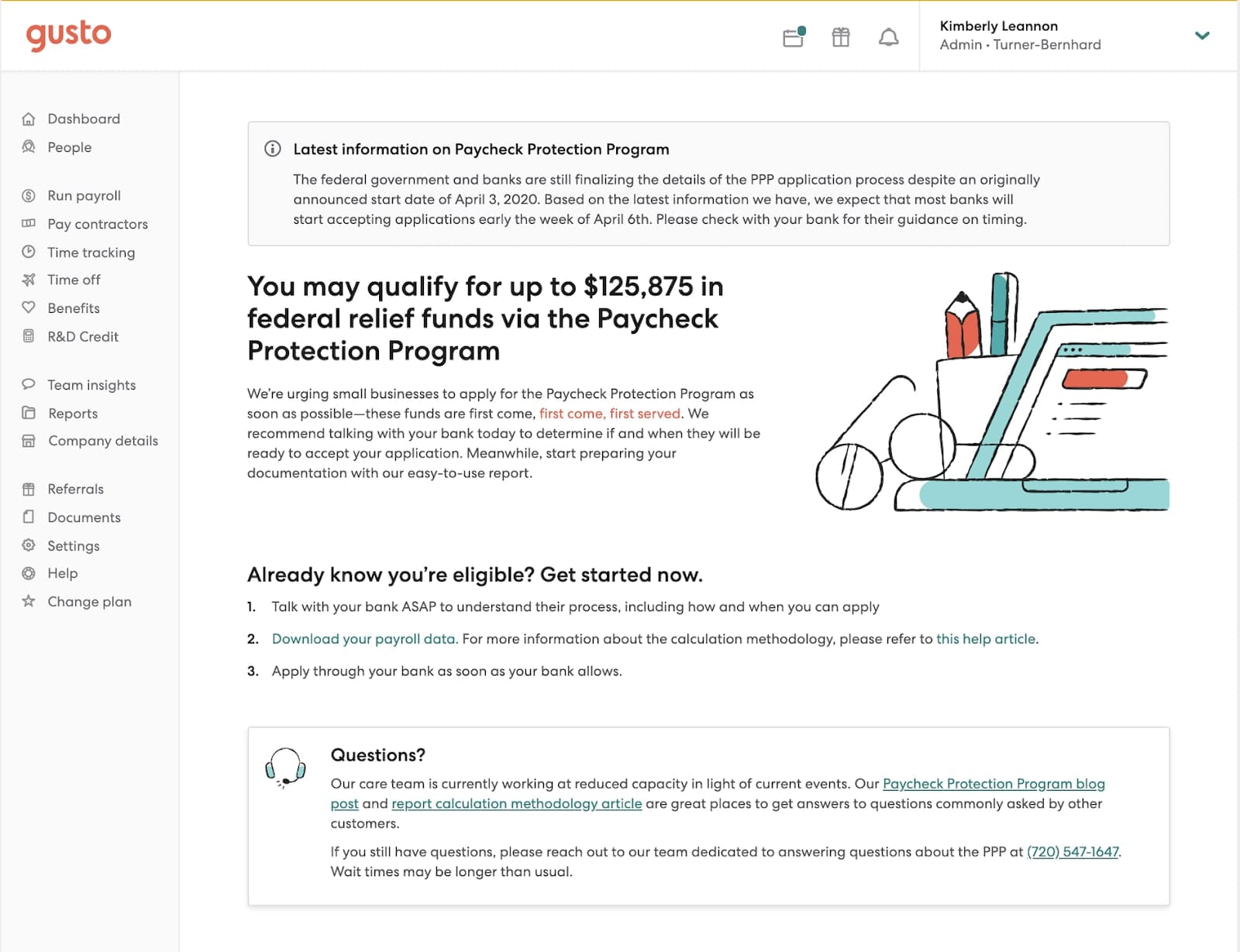Click the Company details storefront icon

[x=29, y=441]
